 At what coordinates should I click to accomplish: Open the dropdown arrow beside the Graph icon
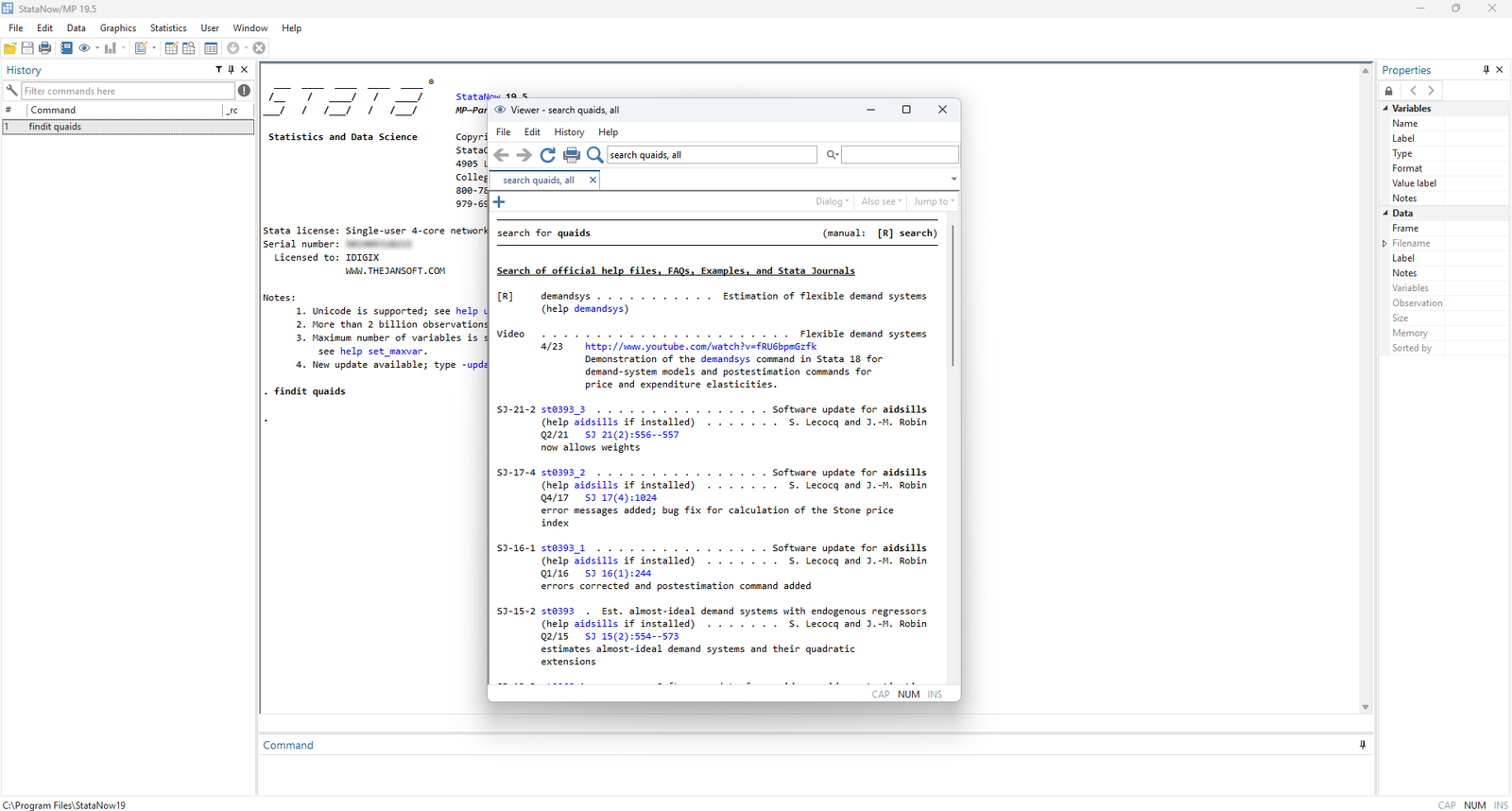click(123, 48)
